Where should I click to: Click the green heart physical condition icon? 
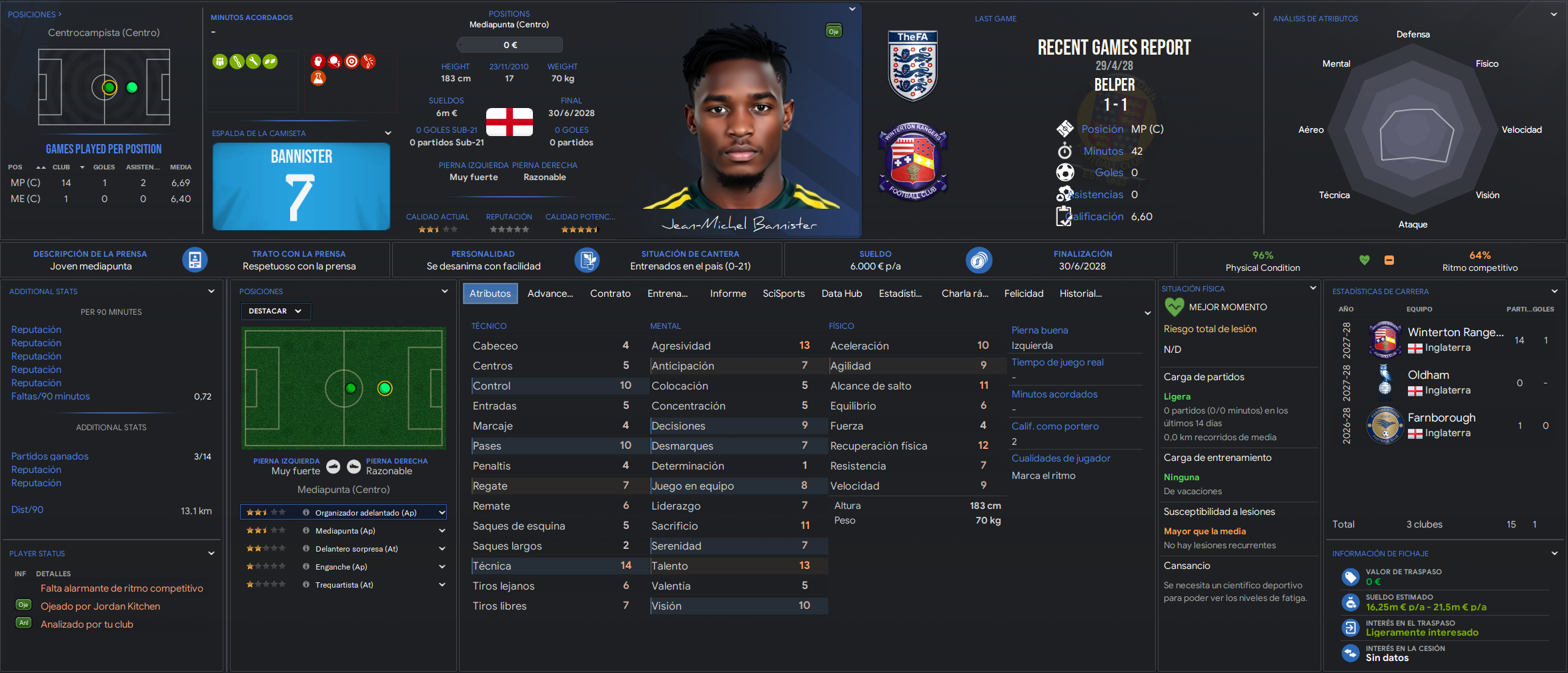(1365, 260)
